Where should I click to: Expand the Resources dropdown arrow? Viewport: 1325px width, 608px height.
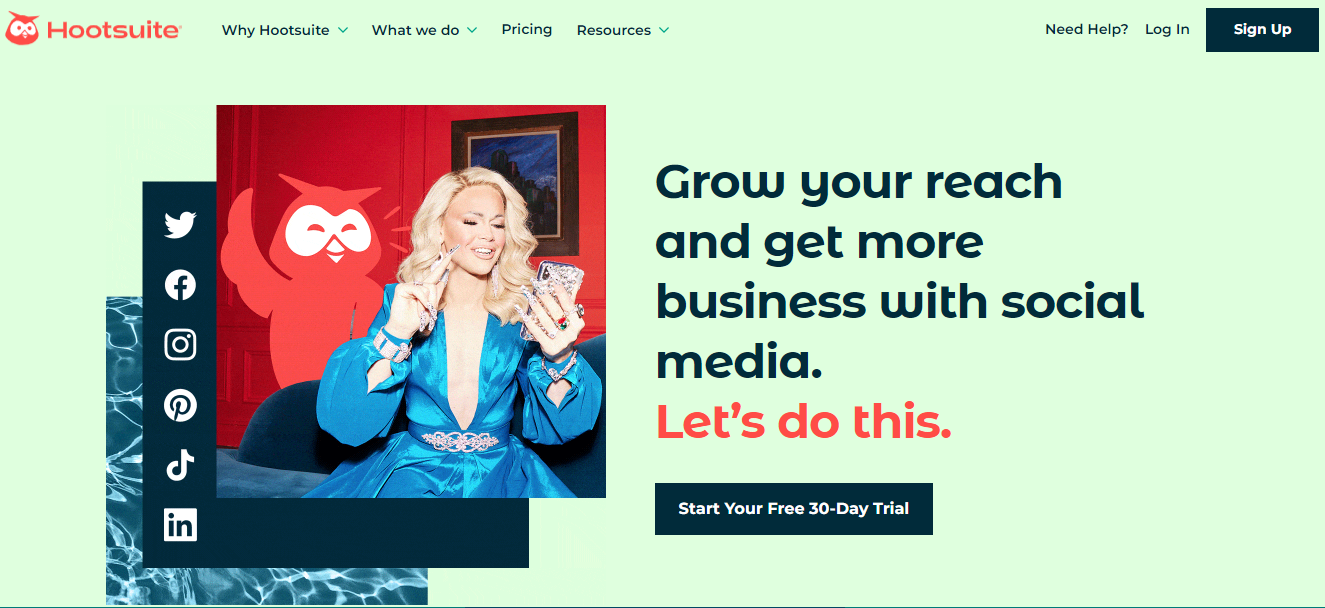point(664,30)
